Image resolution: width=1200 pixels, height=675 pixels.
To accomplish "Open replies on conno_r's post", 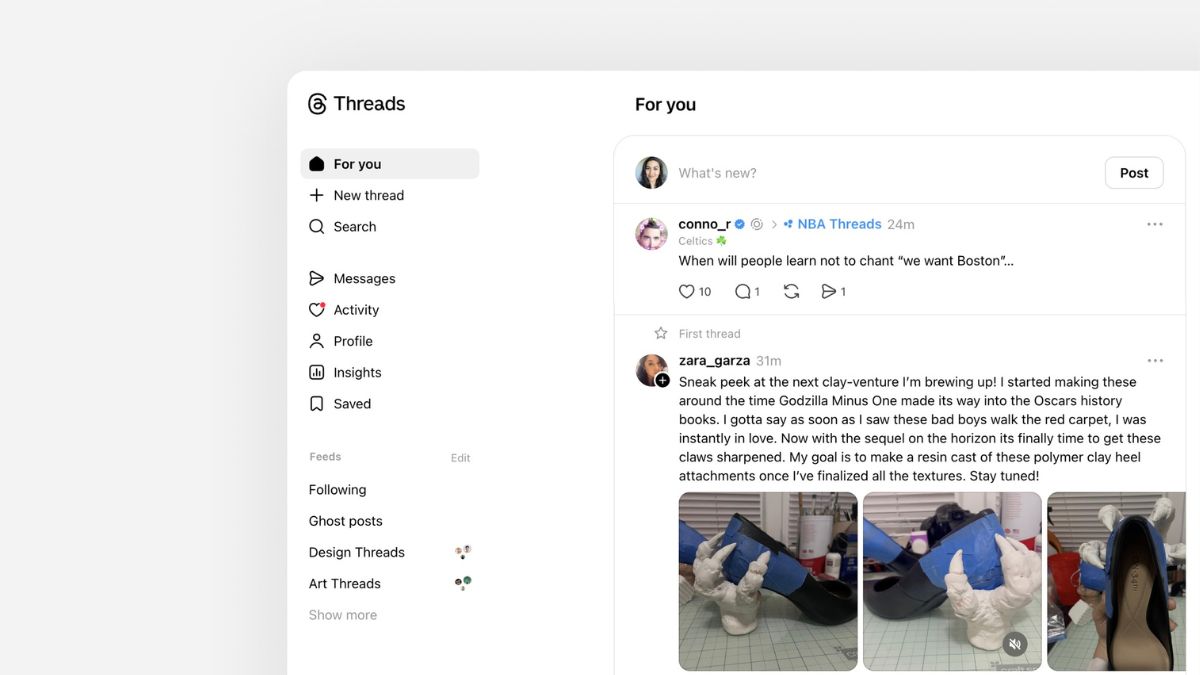I will point(742,292).
